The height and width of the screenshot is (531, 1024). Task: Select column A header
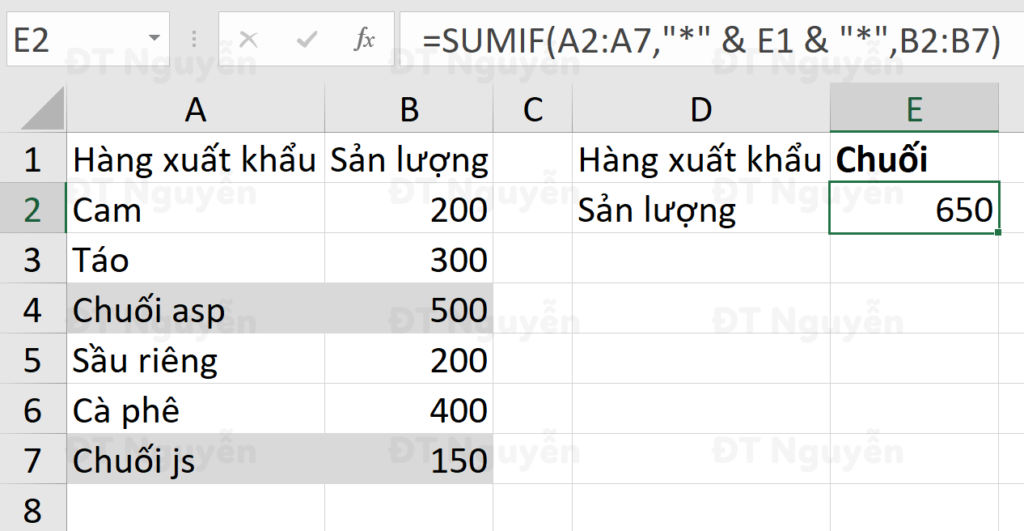(196, 109)
